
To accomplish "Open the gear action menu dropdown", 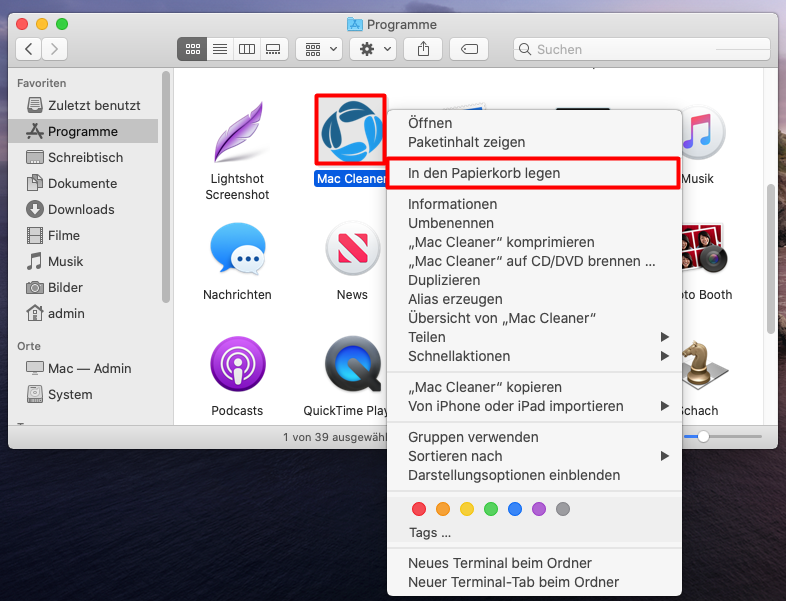I will click(x=373, y=49).
